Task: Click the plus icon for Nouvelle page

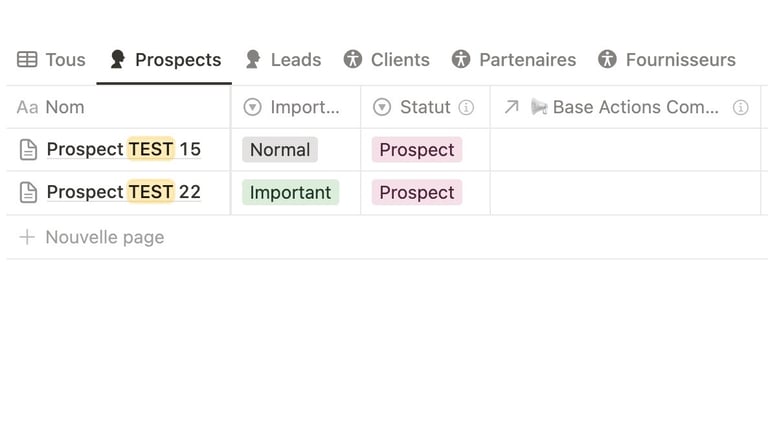Action: 27,237
